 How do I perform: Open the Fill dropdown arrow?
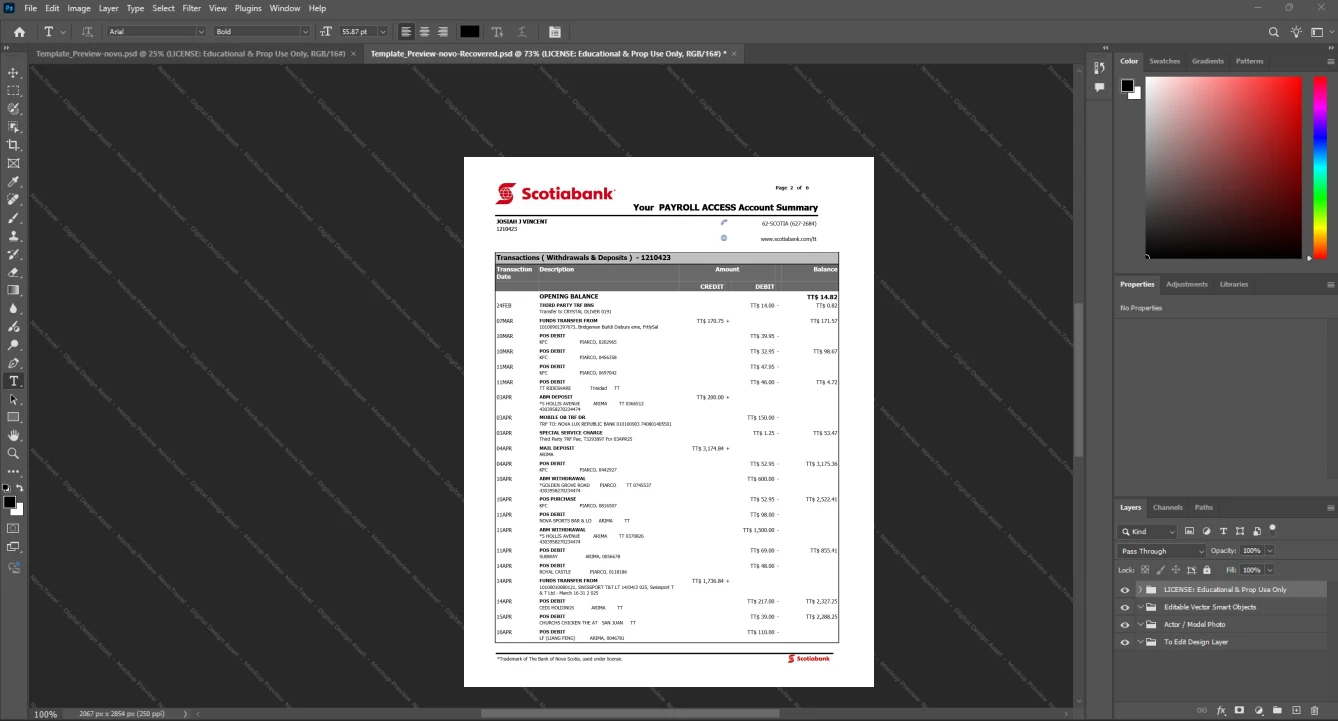tap(1270, 569)
